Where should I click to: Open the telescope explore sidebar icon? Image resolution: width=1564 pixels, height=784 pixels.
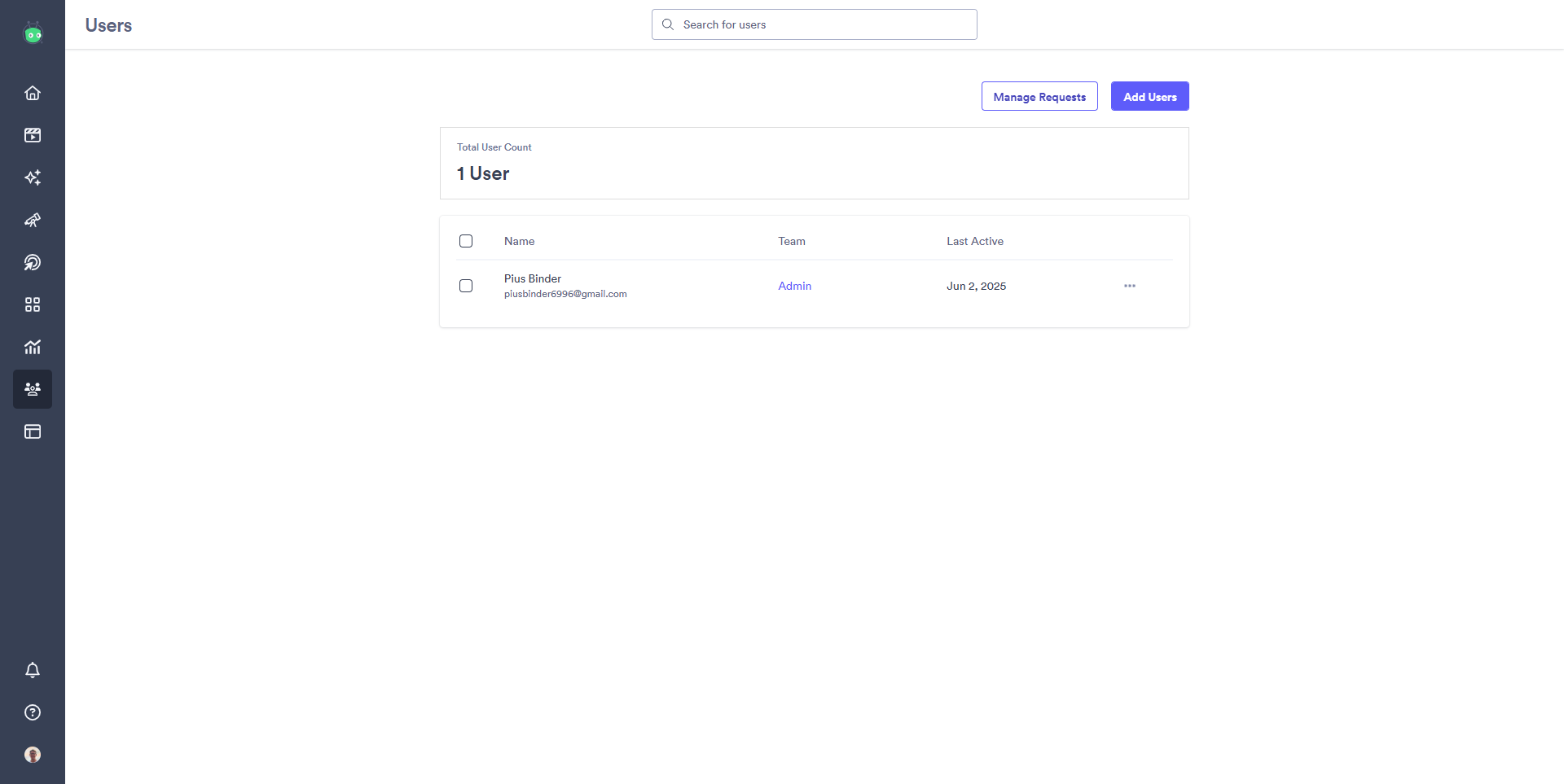pos(33,220)
